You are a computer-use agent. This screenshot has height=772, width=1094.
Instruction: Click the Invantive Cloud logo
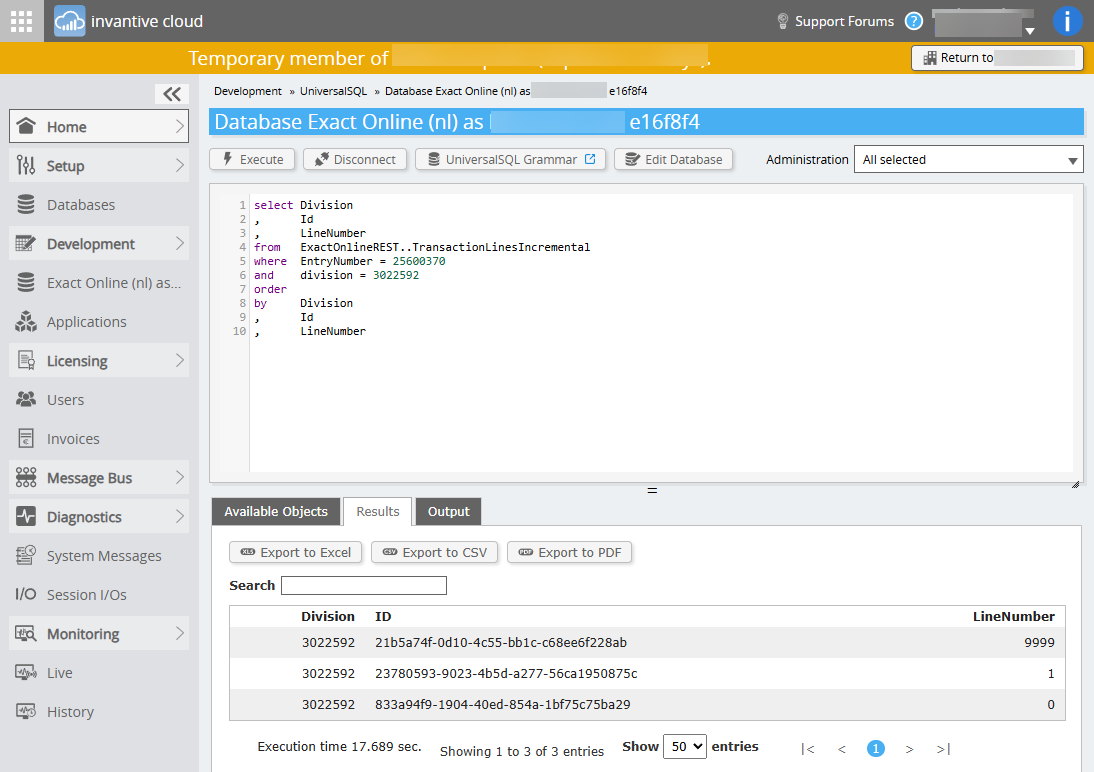pyautogui.click(x=70, y=21)
